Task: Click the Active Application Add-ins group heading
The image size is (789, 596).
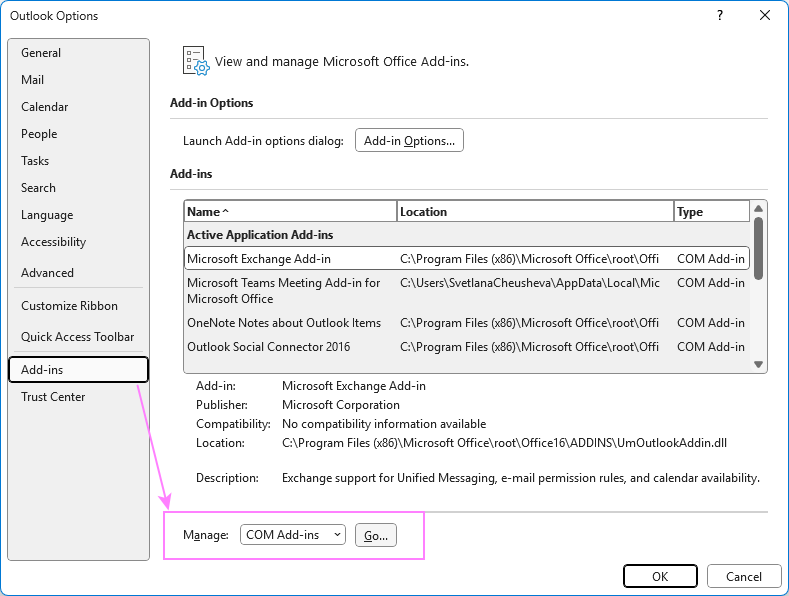Action: pos(260,235)
